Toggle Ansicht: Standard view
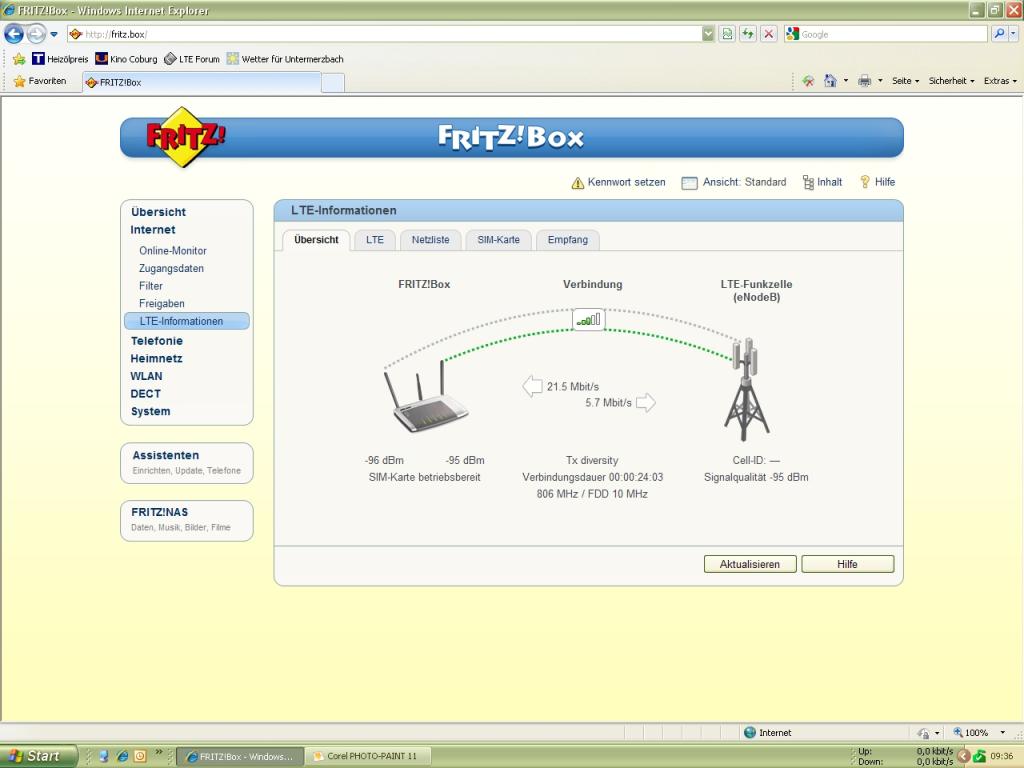Image resolution: width=1024 pixels, height=768 pixels. coord(733,182)
